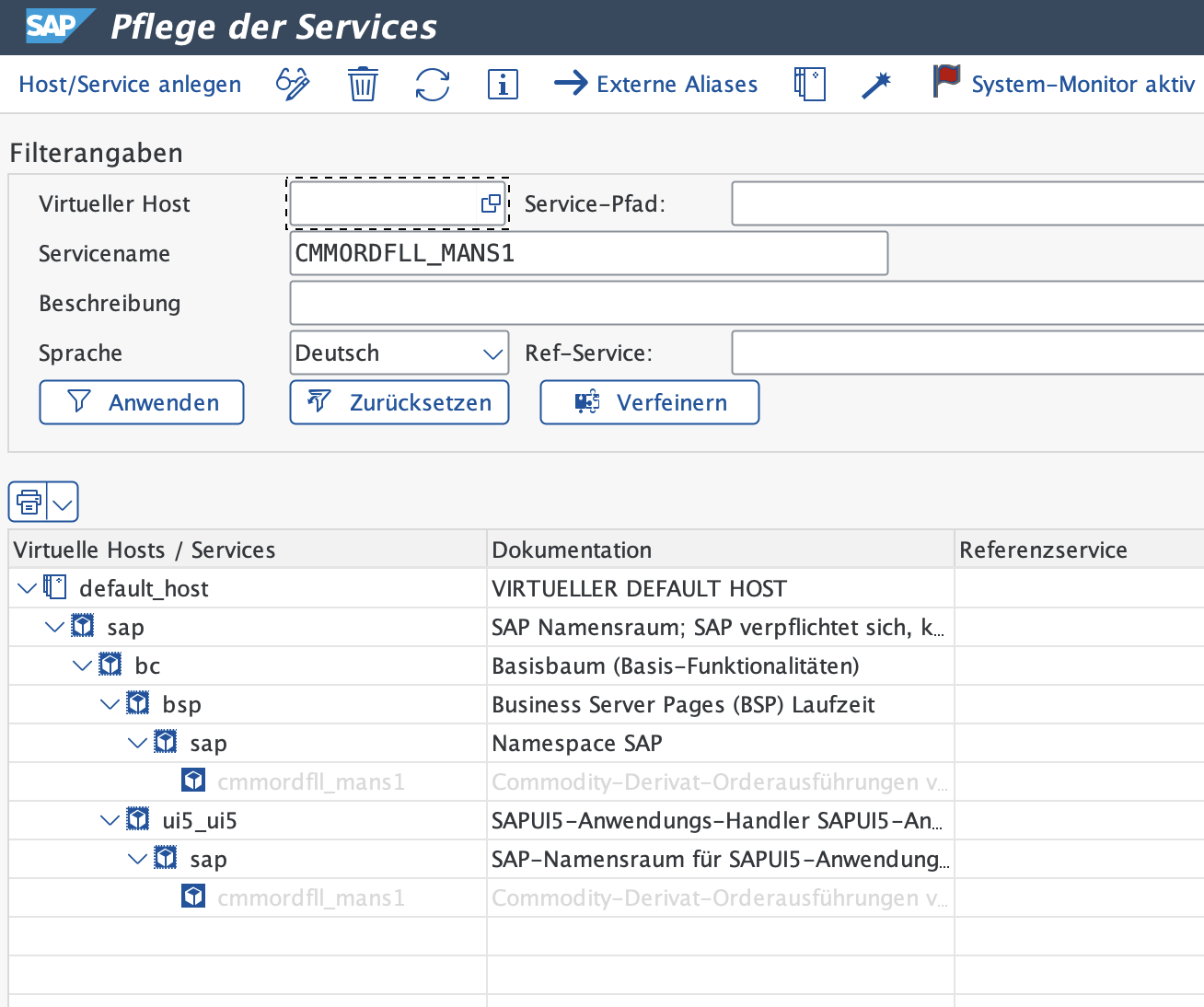Click icon of cmmordfll_mans1 under bsp
Viewport: 1204px width, 1007px height.
193,781
